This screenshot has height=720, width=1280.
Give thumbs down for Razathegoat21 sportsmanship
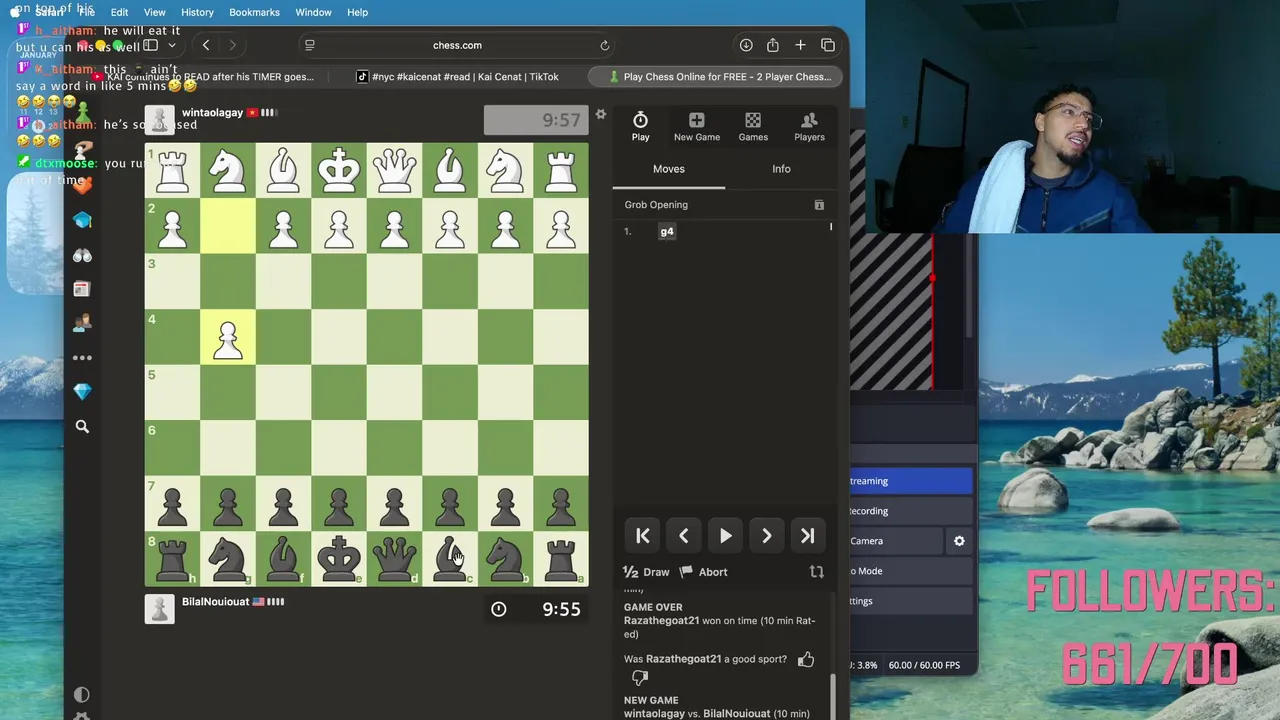point(640,678)
